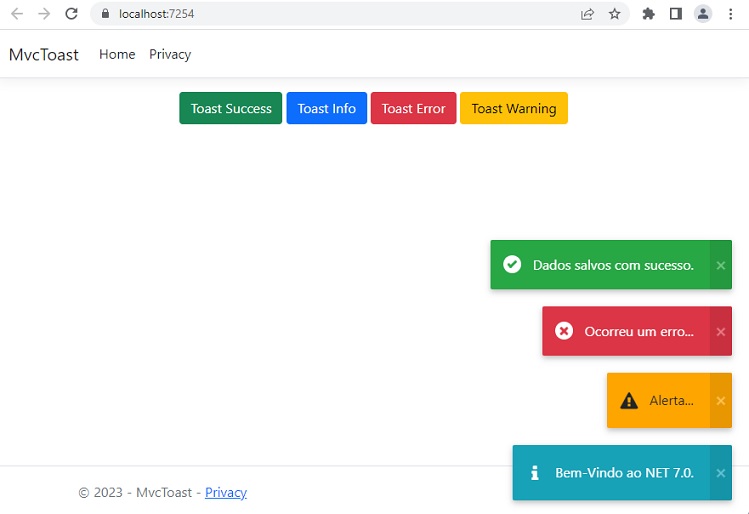Click the Toast Warning button
The height and width of the screenshot is (514, 749).
point(514,108)
